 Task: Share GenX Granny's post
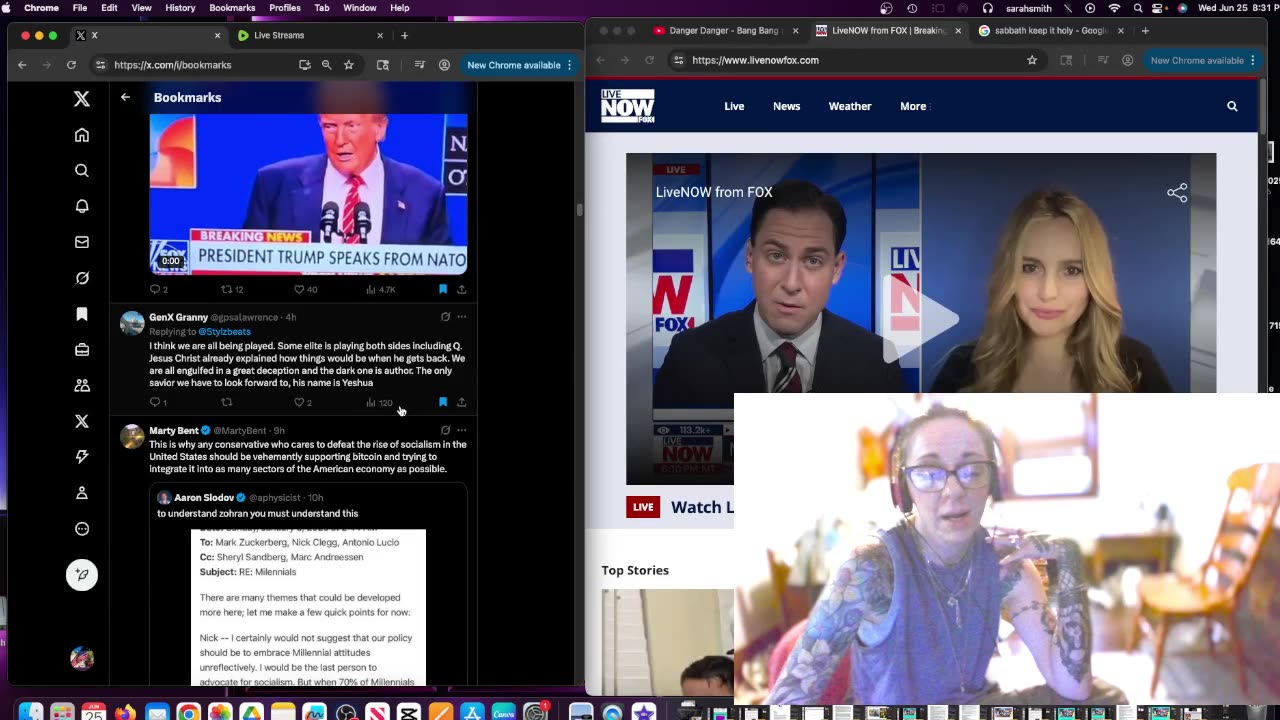coord(461,402)
